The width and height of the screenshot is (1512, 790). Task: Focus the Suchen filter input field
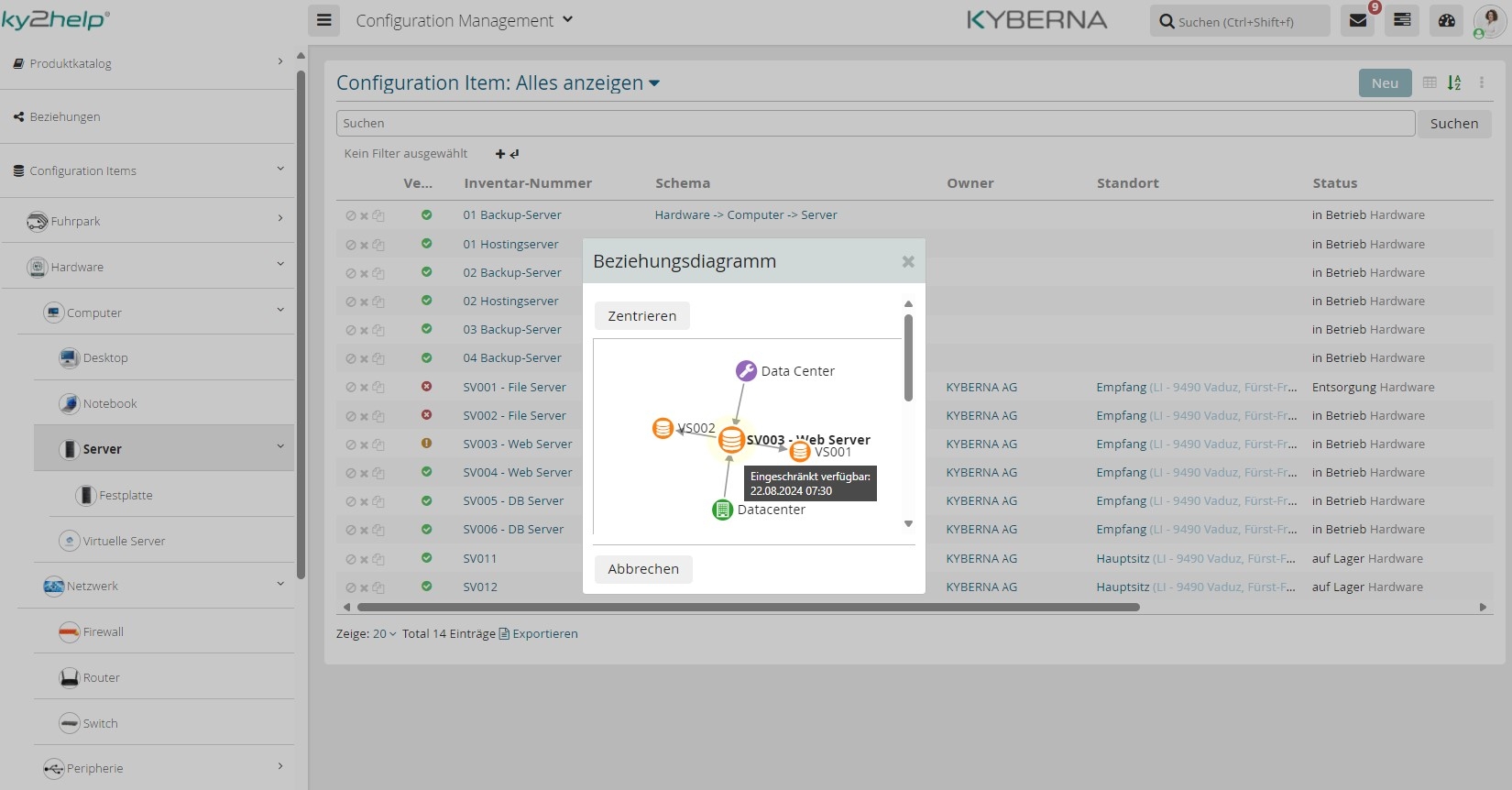tap(875, 124)
